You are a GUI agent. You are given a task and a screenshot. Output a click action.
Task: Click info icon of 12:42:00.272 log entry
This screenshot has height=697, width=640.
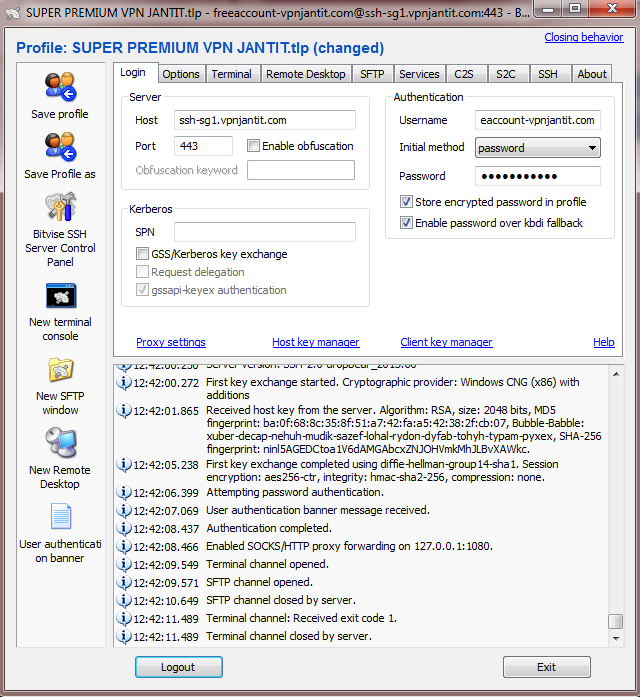[x=124, y=382]
